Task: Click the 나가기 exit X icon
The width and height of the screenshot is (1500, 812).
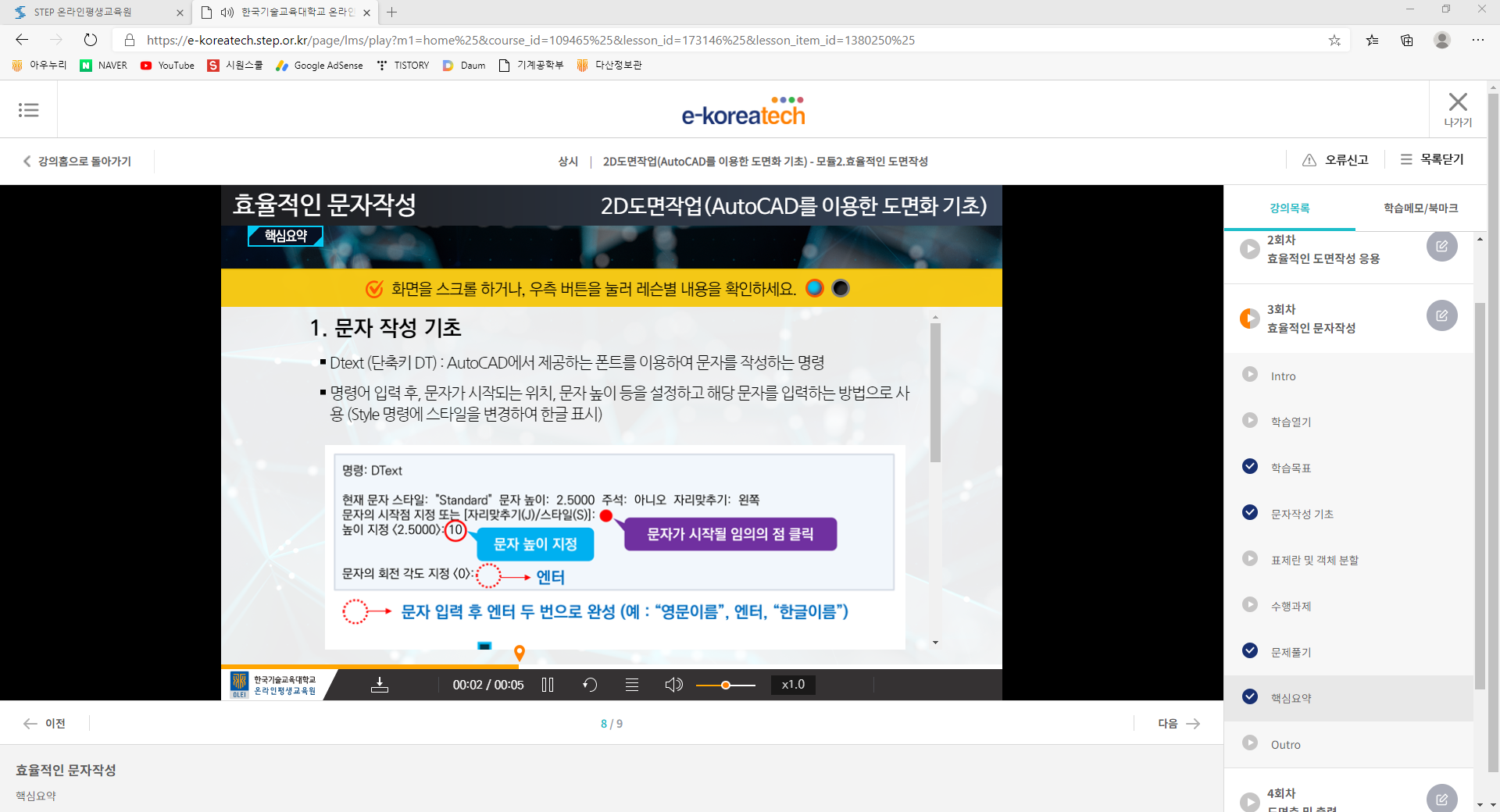Action: point(1458,102)
